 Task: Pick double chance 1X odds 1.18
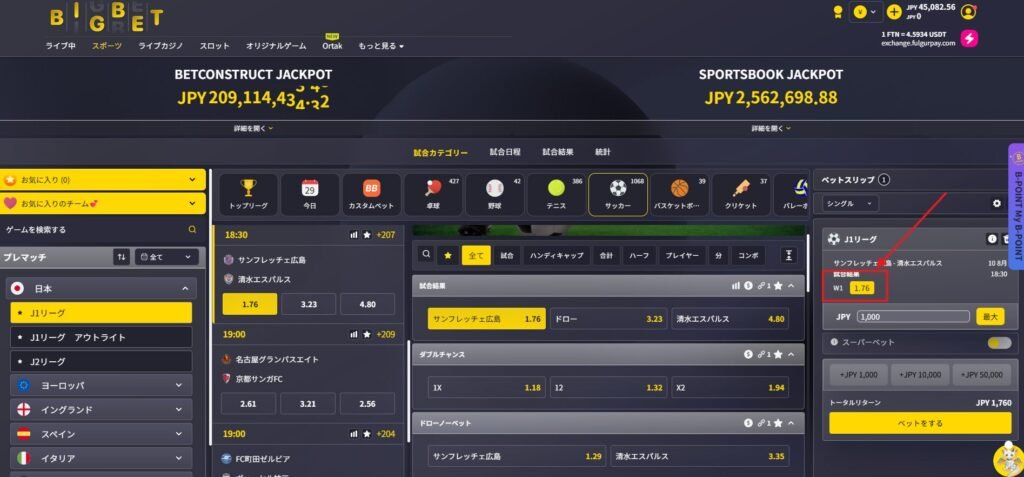[487, 387]
